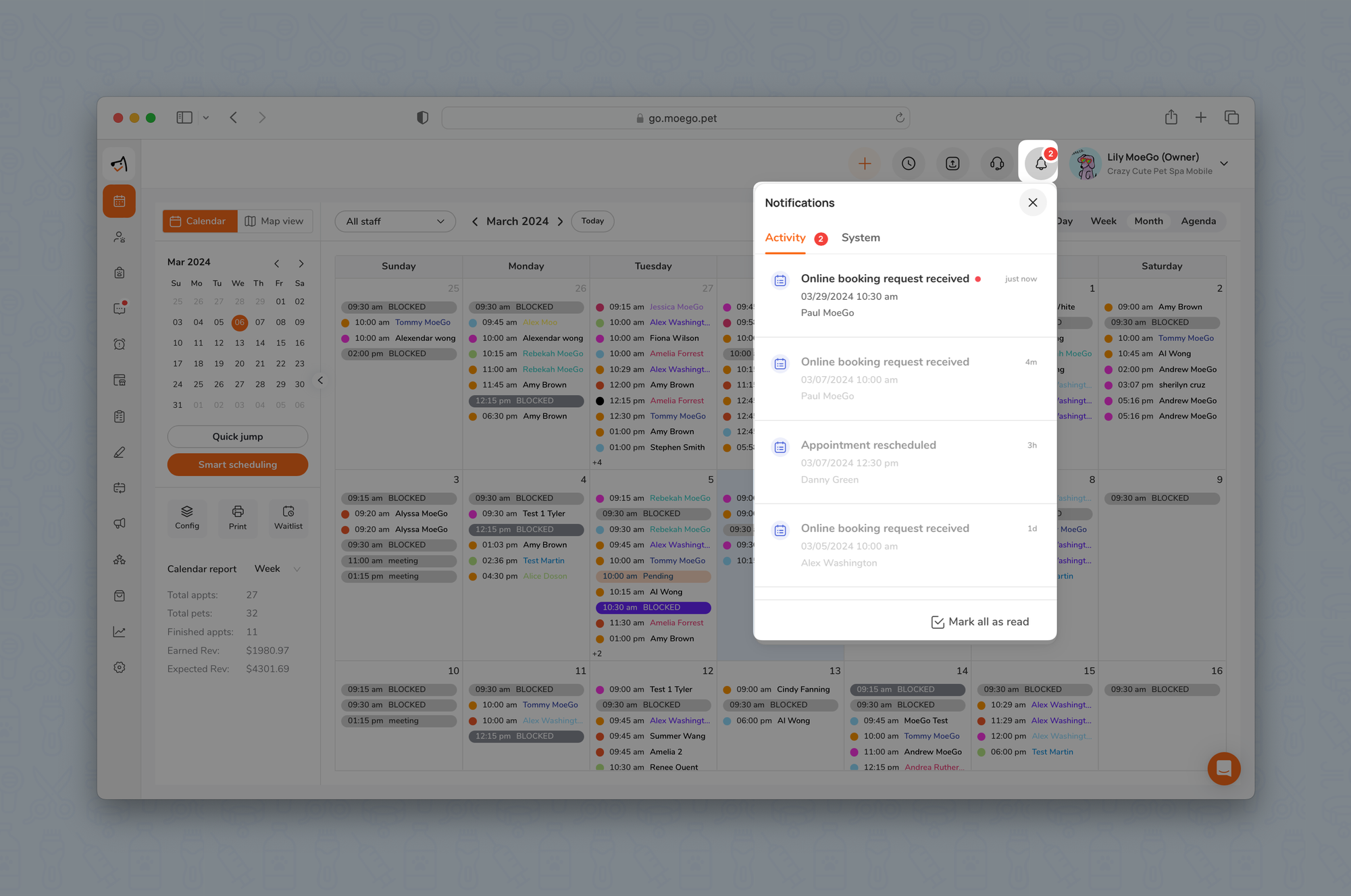
Task: Open the clock history icon in top bar
Action: coord(909,163)
